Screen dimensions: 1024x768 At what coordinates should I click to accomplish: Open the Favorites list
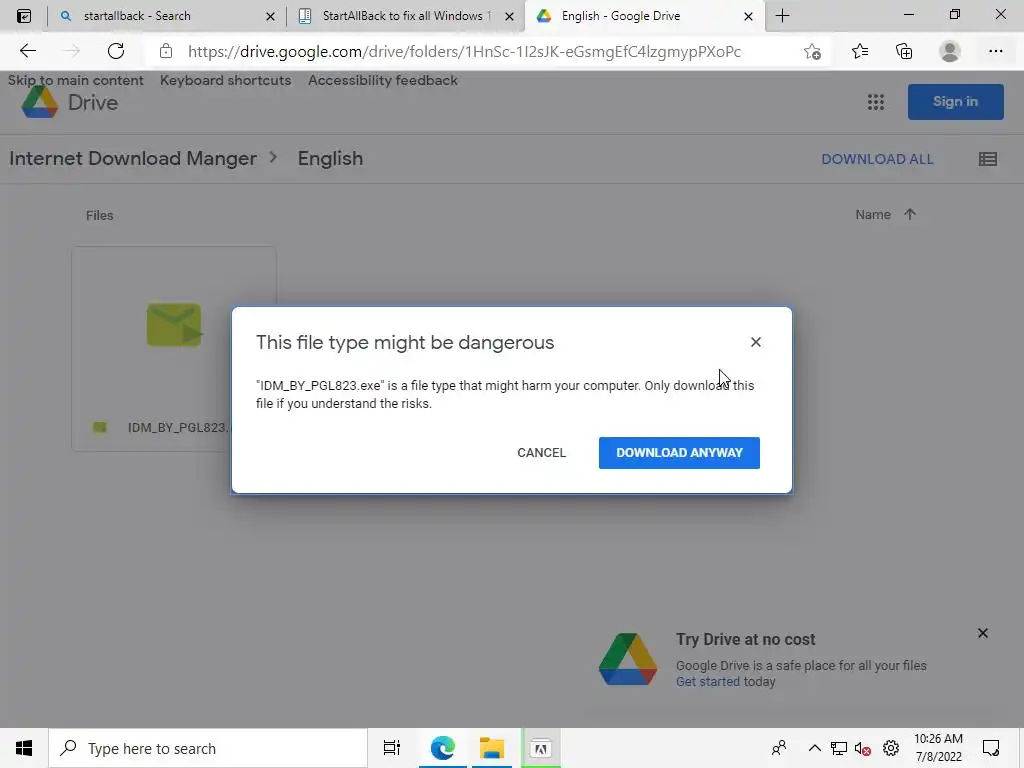pyautogui.click(x=859, y=51)
